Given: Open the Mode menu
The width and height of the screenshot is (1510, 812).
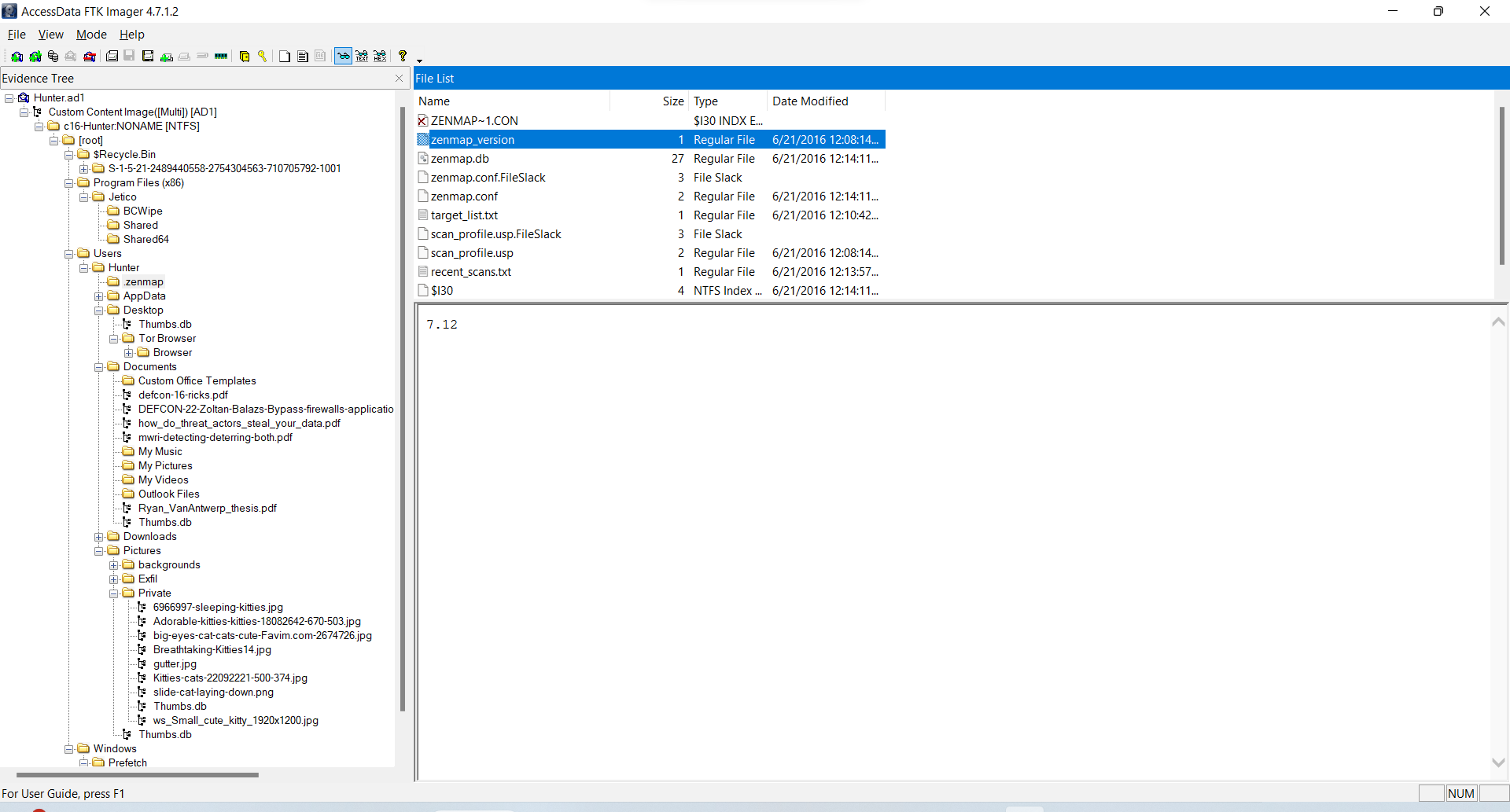Looking at the screenshot, I should pos(91,35).
